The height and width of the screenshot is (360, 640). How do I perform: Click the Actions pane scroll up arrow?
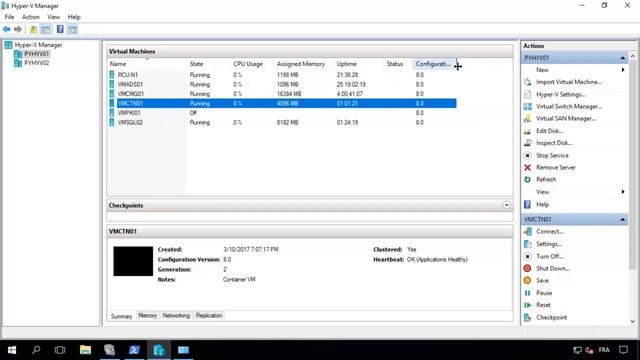click(x=633, y=57)
